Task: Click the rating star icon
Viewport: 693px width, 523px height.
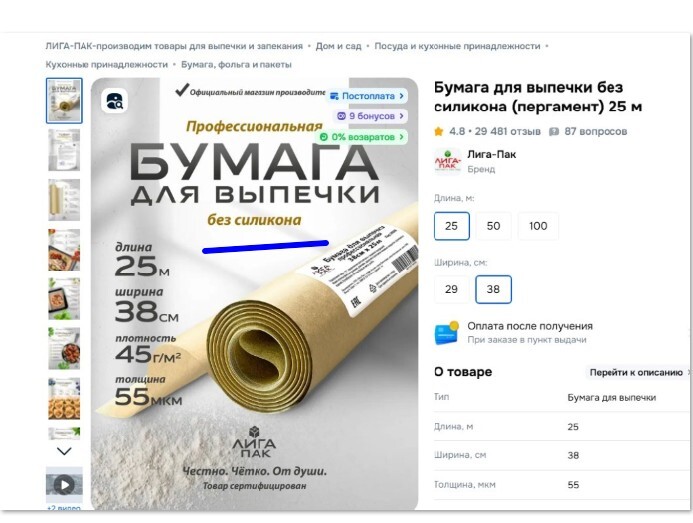Action: pos(438,131)
